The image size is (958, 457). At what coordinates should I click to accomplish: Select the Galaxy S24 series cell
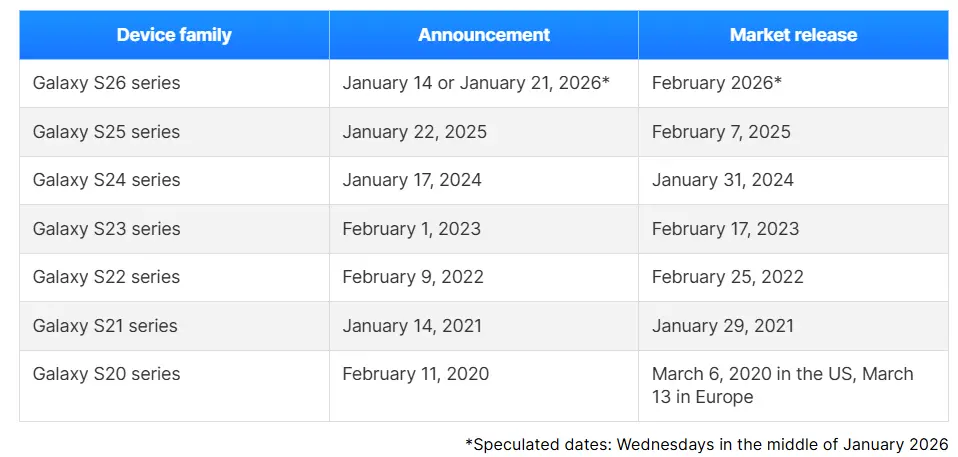[107, 180]
